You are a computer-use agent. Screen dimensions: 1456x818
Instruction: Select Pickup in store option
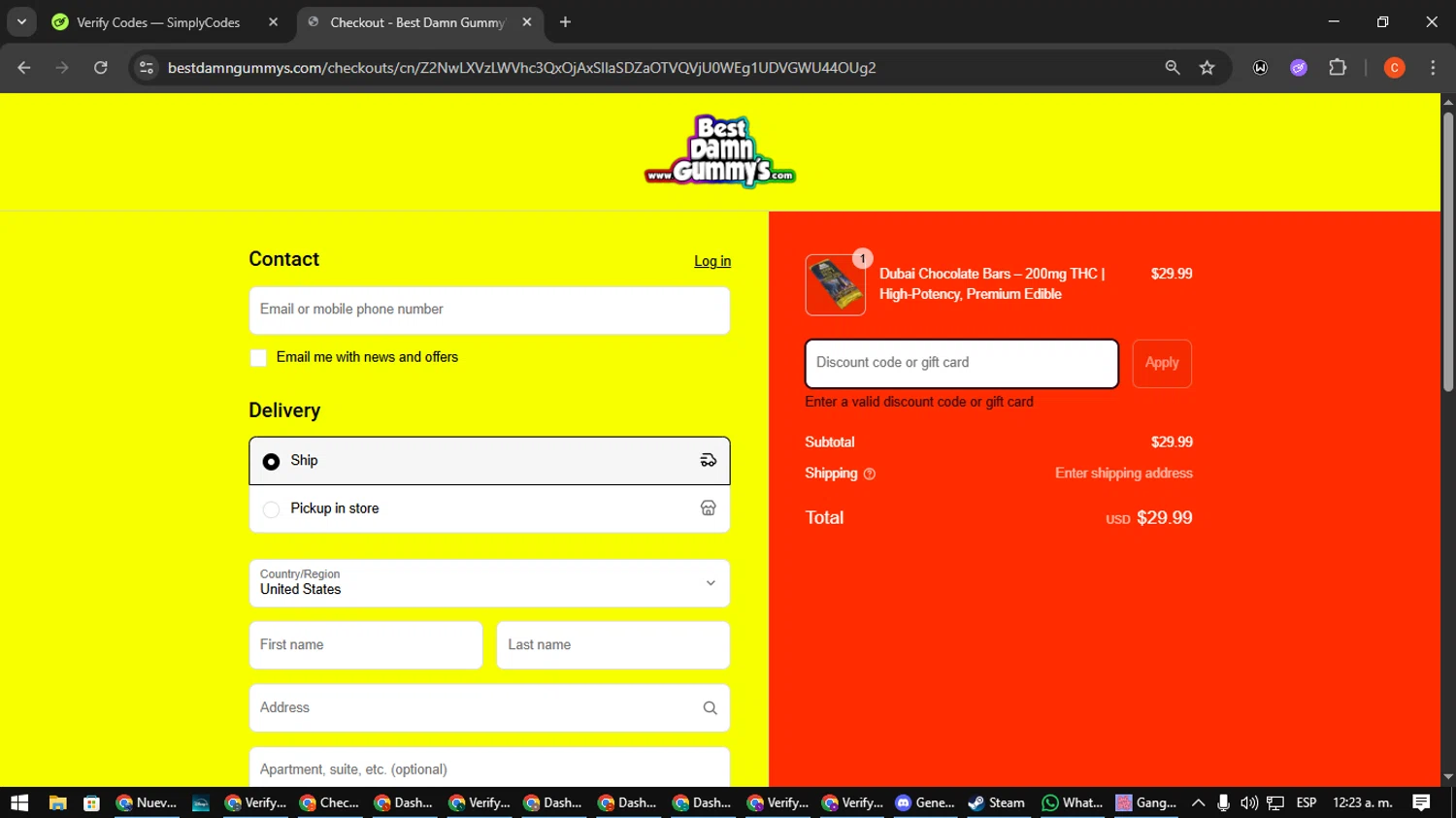[489, 508]
